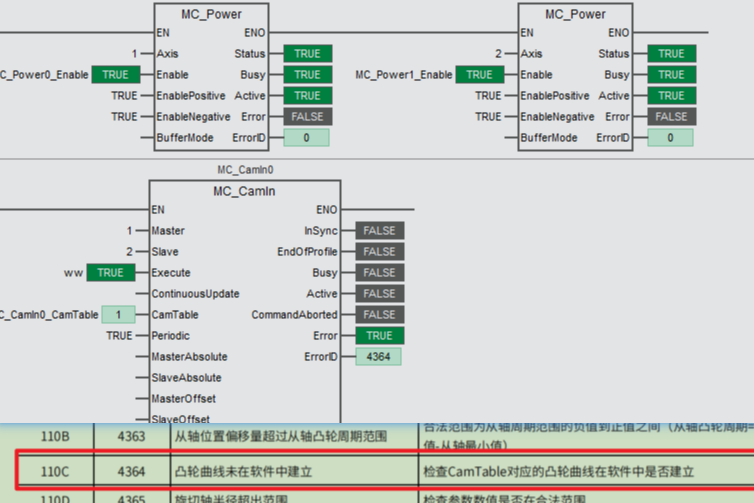
Task: Click BufferMode pin of Axis 2 MC_Power
Action: 549,138
